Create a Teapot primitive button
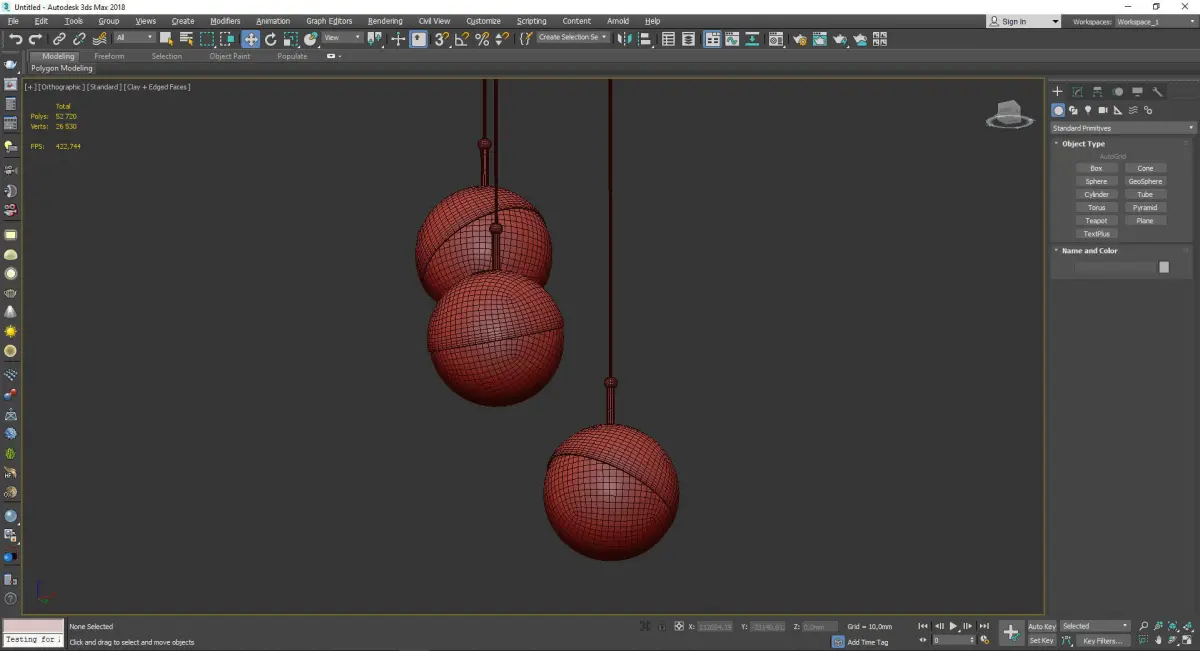Screen dimensions: 1200x651 pyautogui.click(x=1096, y=221)
